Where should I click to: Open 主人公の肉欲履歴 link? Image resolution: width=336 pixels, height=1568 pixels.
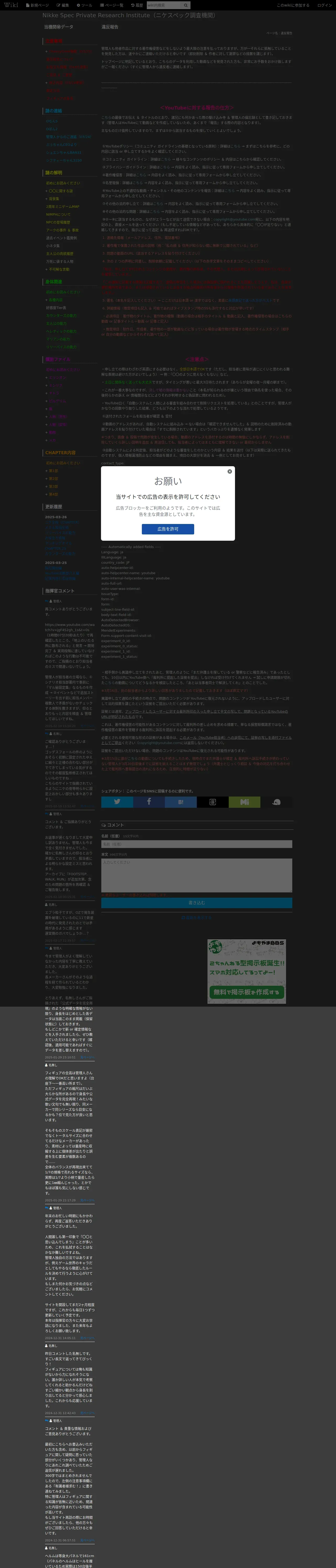coord(60,254)
